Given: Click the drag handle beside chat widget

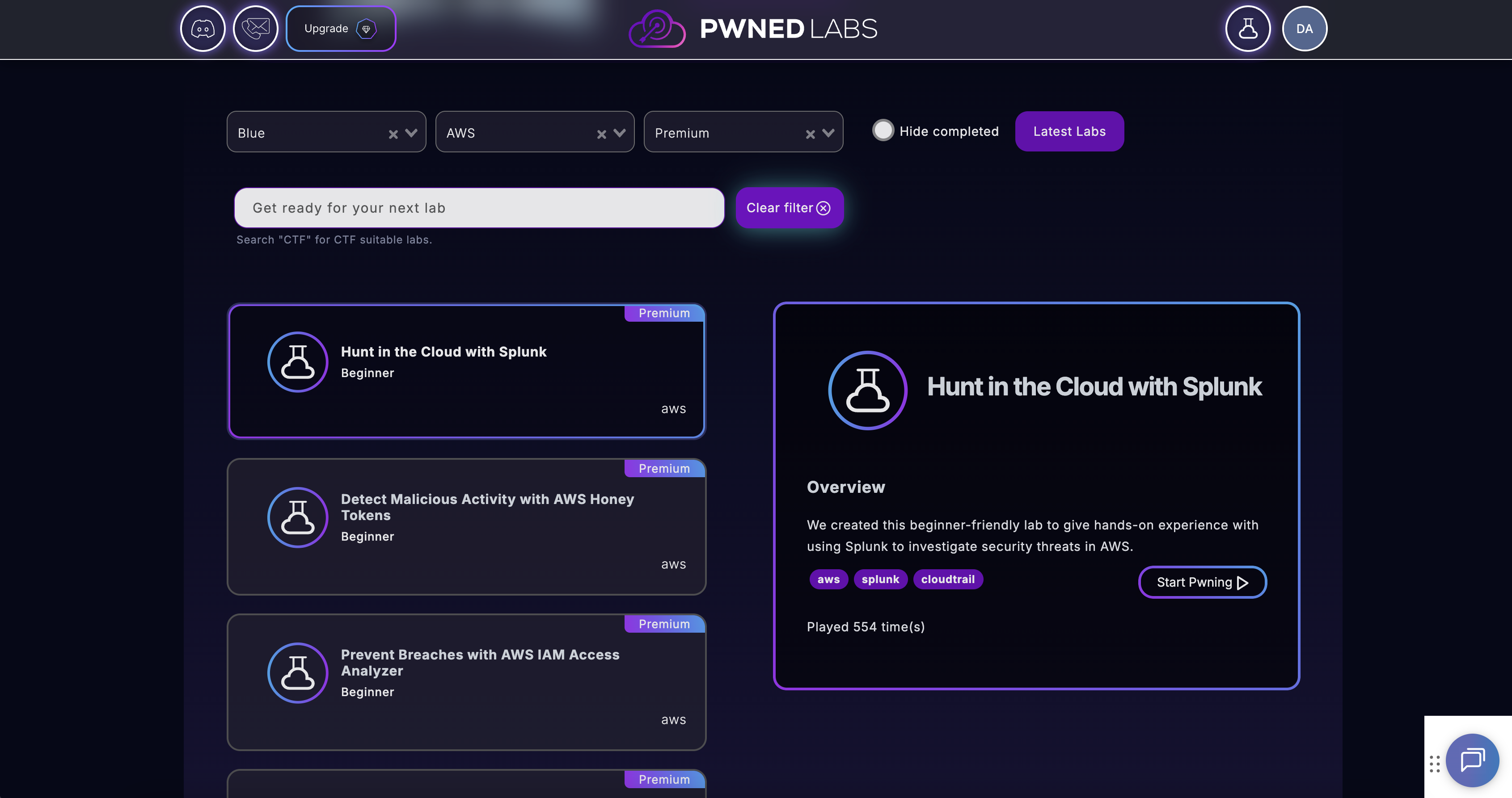Looking at the screenshot, I should pyautogui.click(x=1435, y=764).
